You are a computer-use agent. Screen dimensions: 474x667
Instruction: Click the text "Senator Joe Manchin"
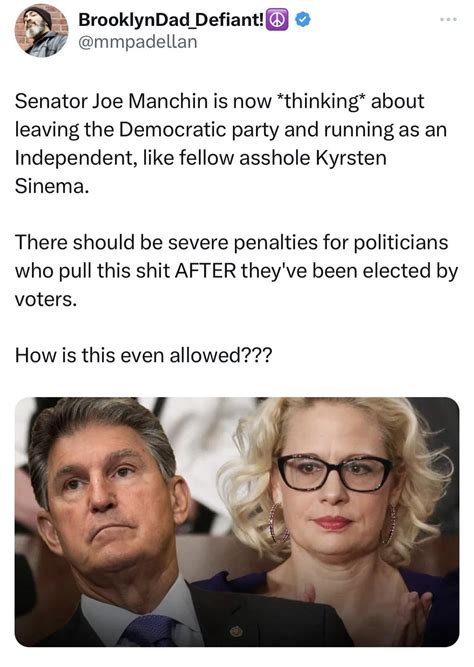coord(111,101)
